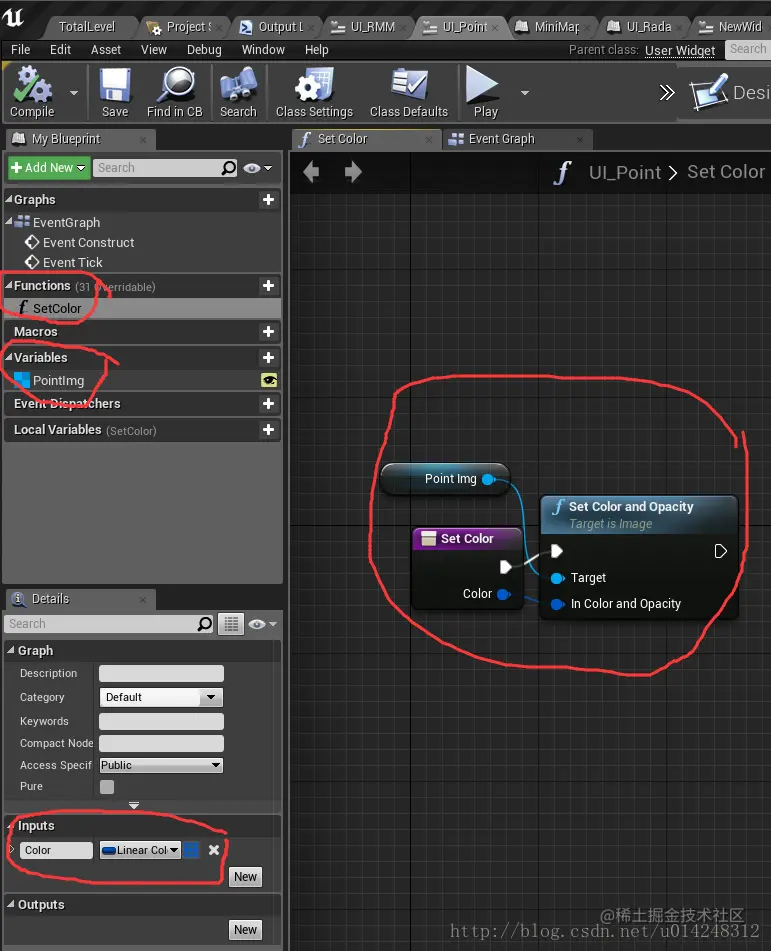Remove Color input with X icon
Screen dimensions: 771x951
(x=214, y=850)
